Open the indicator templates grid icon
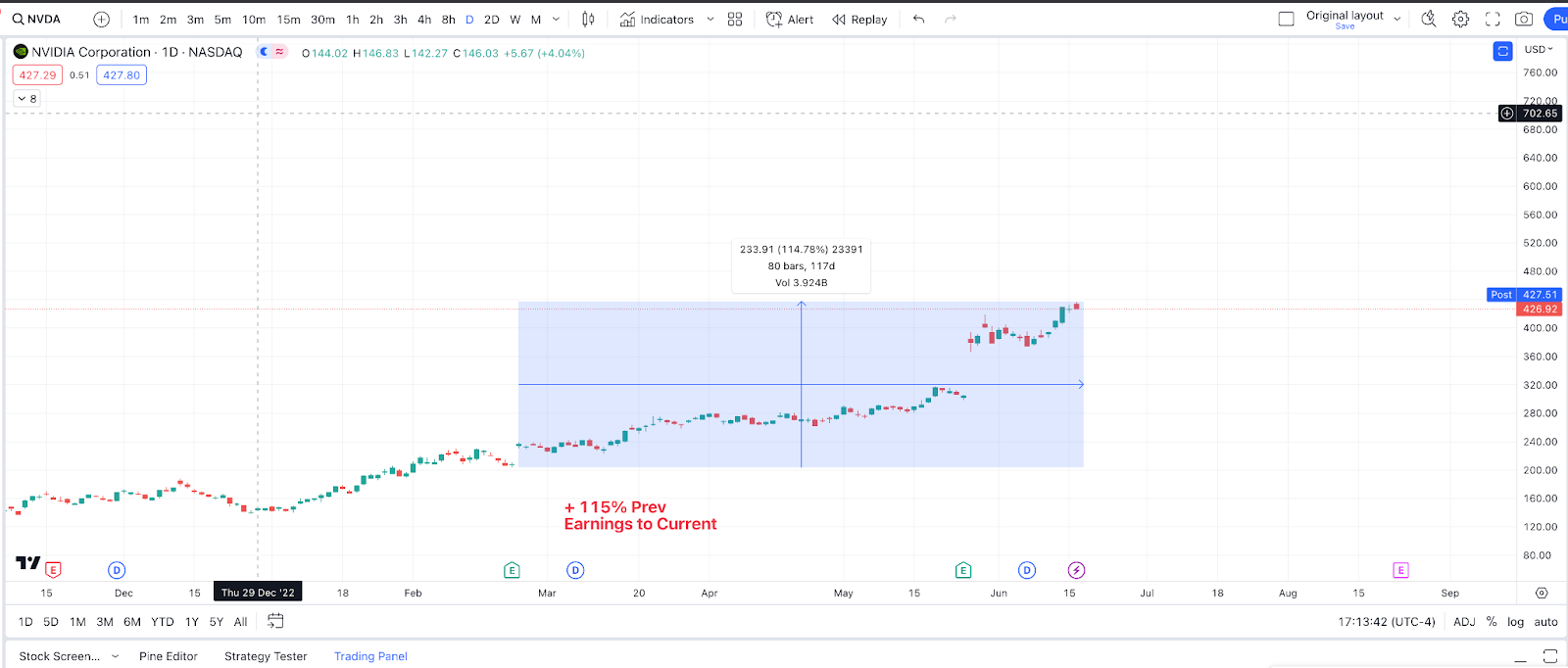This screenshot has width=1568, height=668. (x=735, y=20)
